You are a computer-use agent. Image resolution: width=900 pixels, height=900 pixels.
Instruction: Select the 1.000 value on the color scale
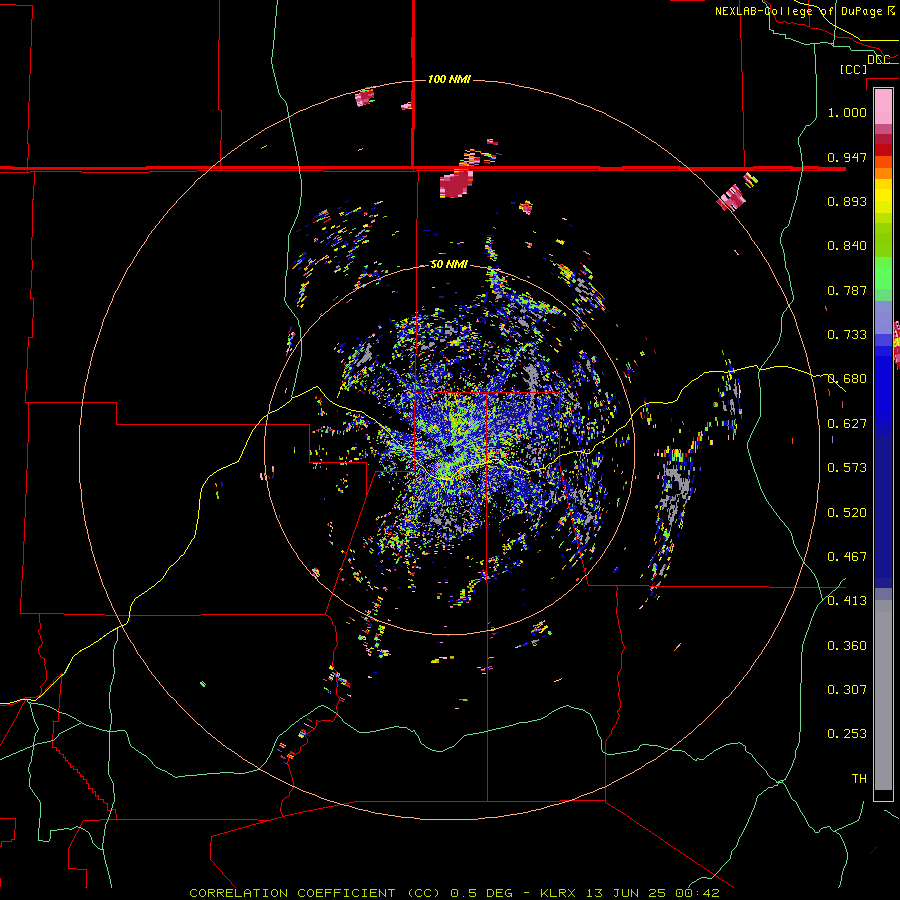847,112
